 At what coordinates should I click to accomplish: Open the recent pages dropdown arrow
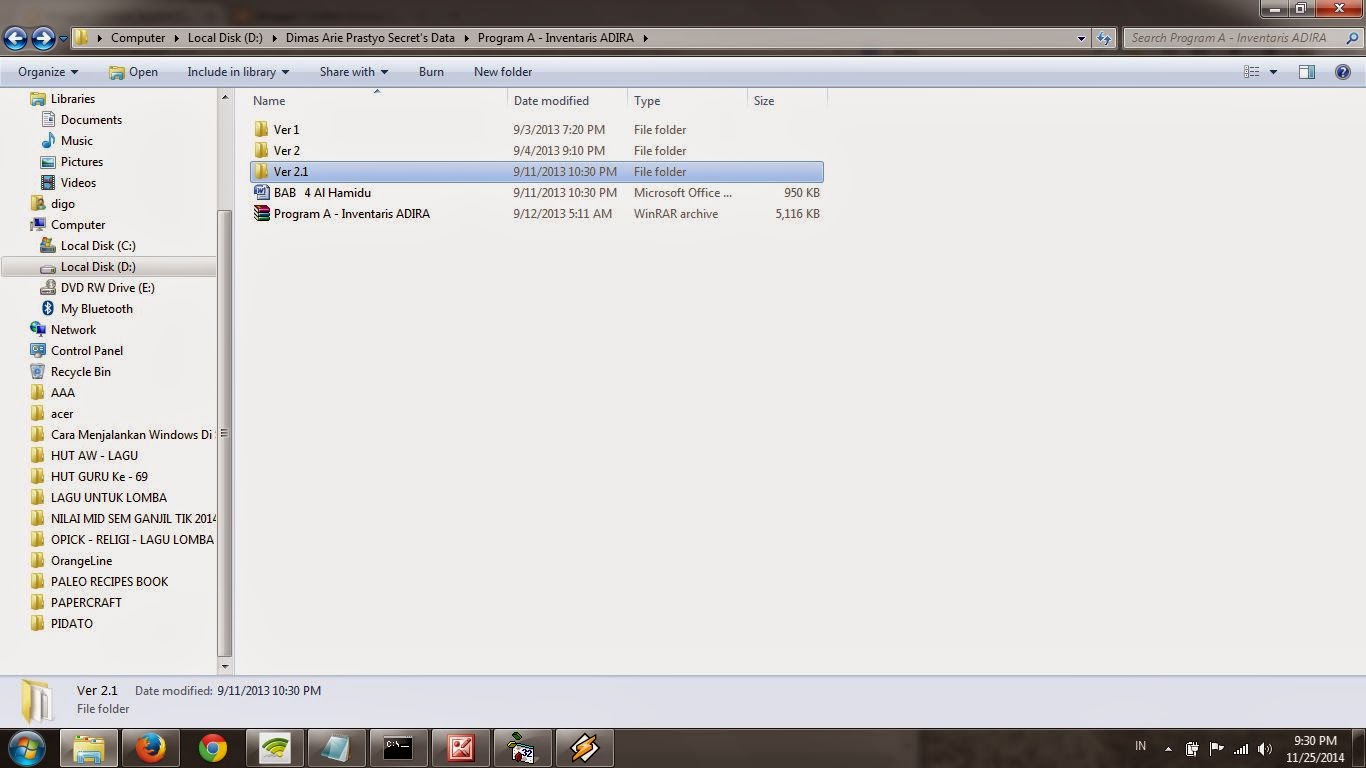tap(63, 39)
